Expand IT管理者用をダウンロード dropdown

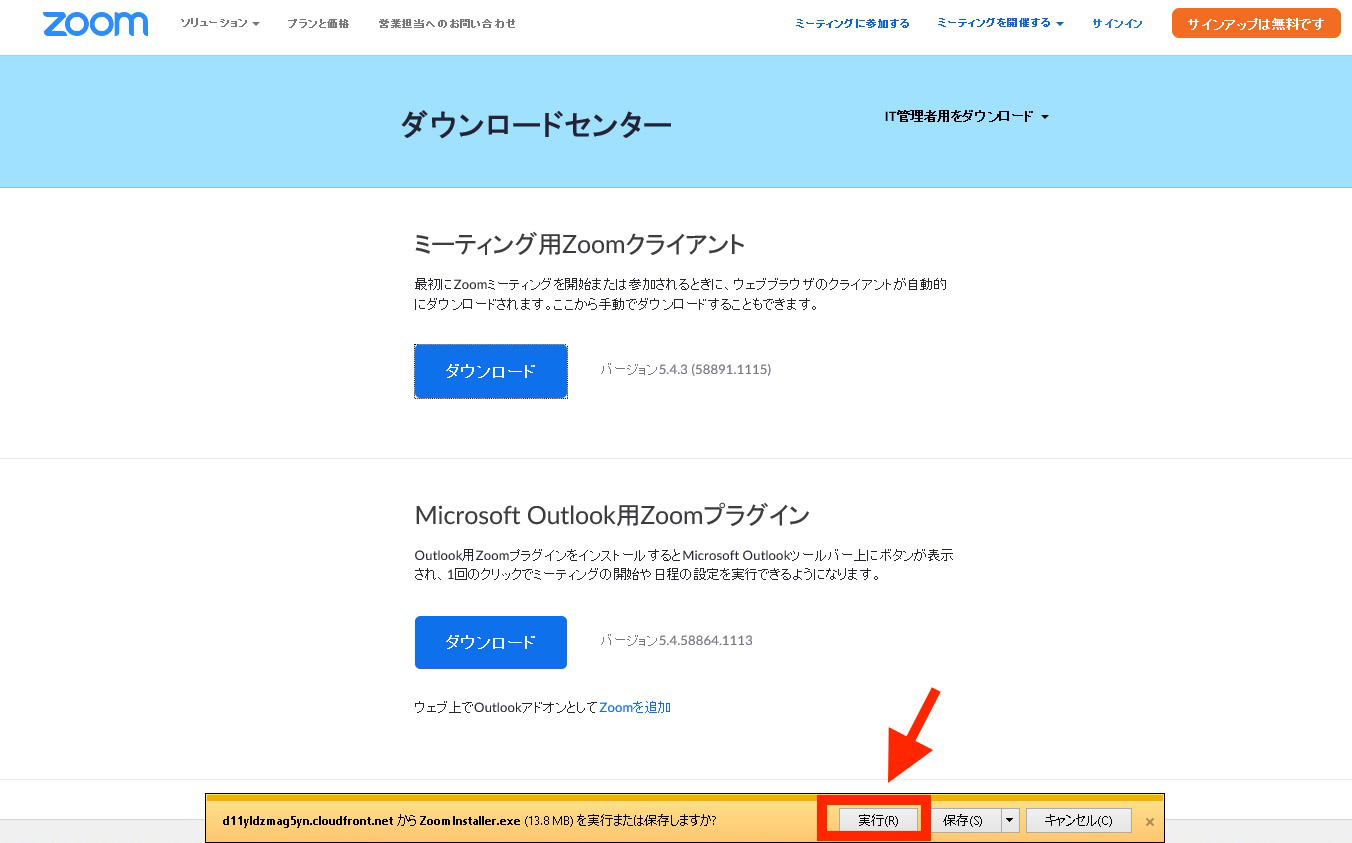[967, 117]
